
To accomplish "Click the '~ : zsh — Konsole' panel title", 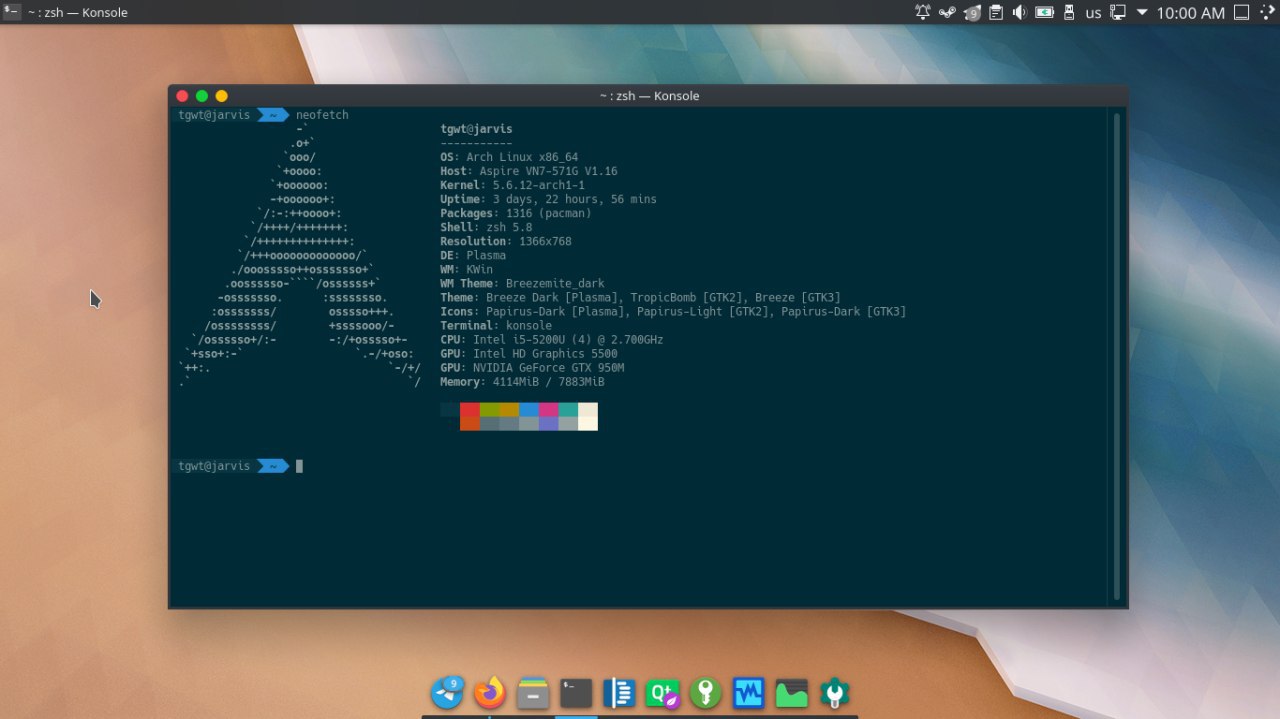I will point(77,13).
